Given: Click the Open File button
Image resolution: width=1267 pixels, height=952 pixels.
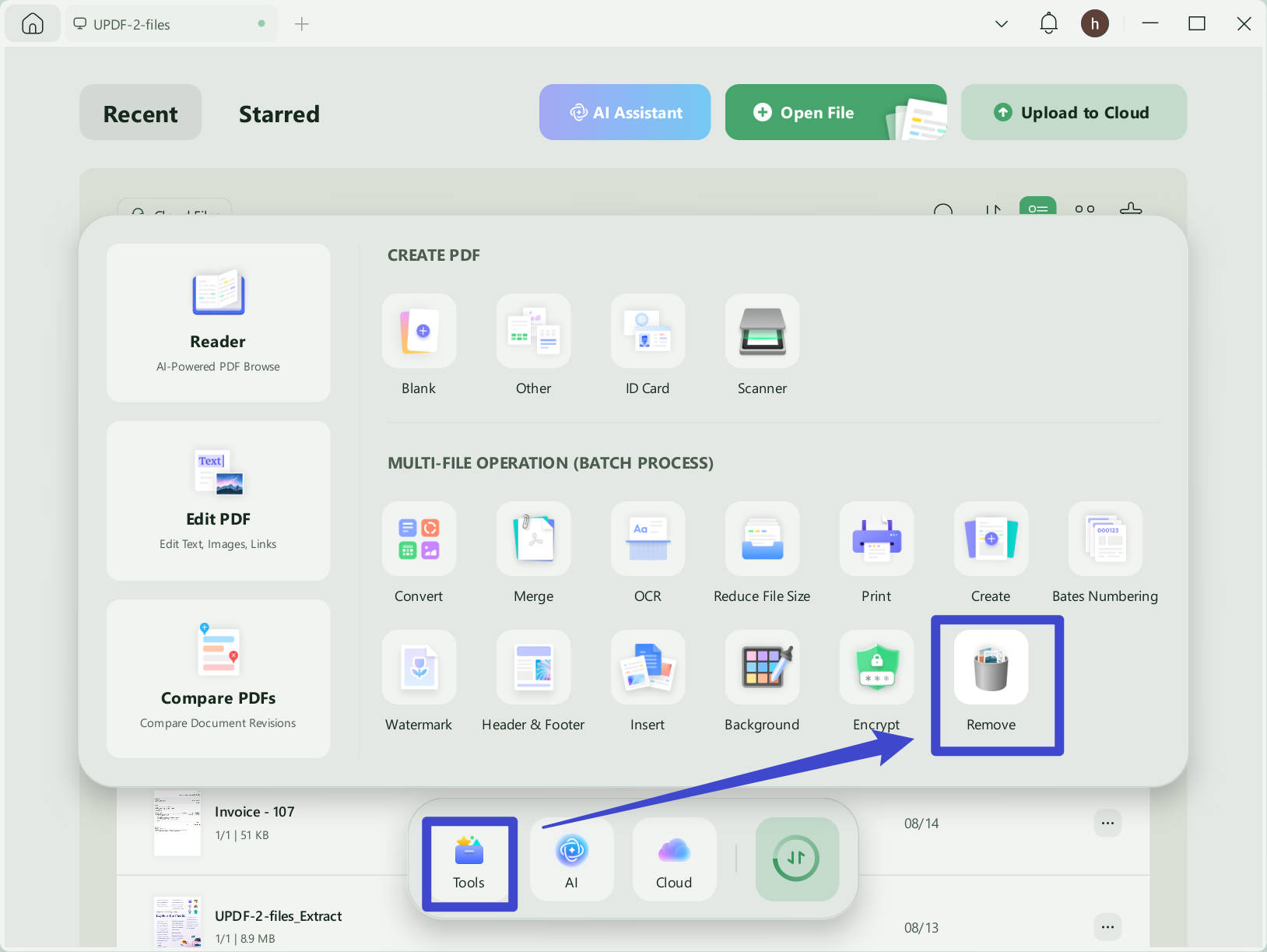Looking at the screenshot, I should tap(836, 112).
